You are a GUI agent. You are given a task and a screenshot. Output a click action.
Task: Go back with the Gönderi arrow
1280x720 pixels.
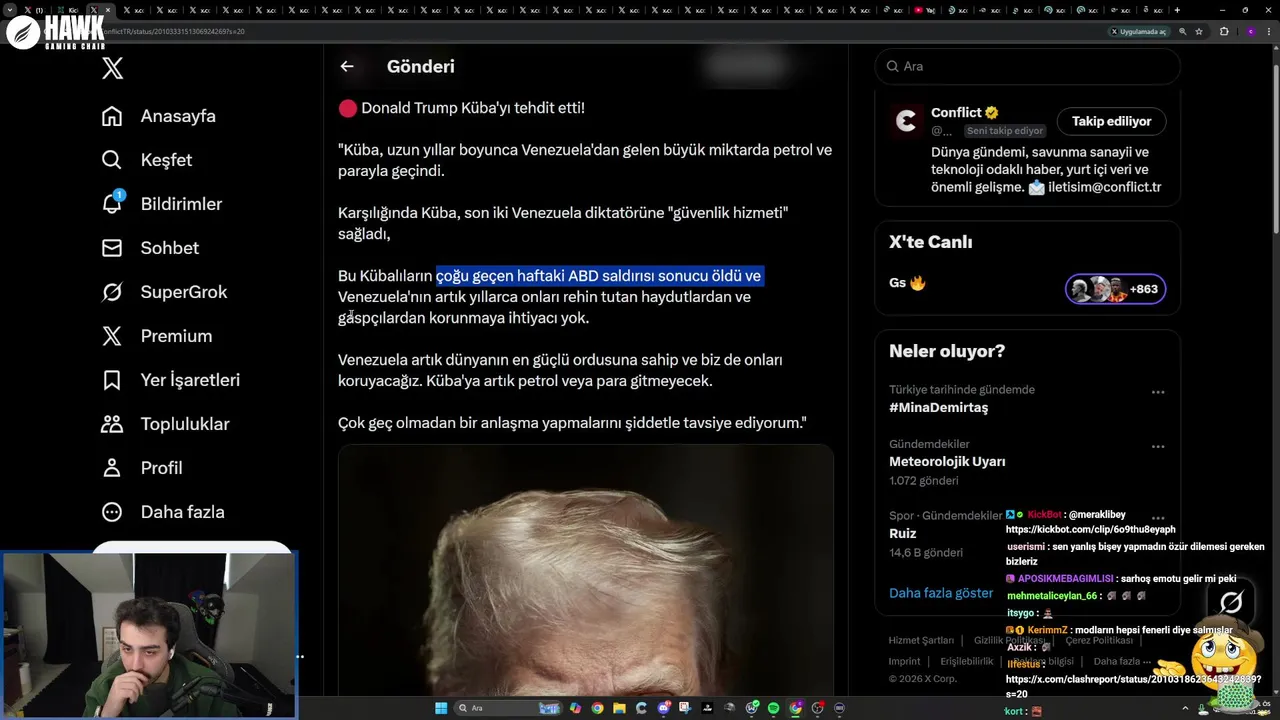pyautogui.click(x=347, y=66)
